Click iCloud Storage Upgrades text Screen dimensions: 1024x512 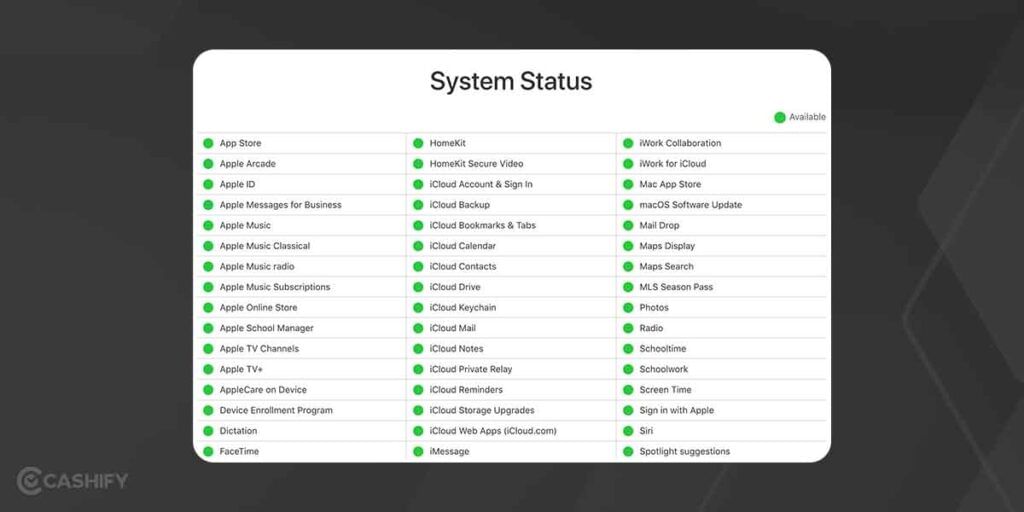(482, 410)
